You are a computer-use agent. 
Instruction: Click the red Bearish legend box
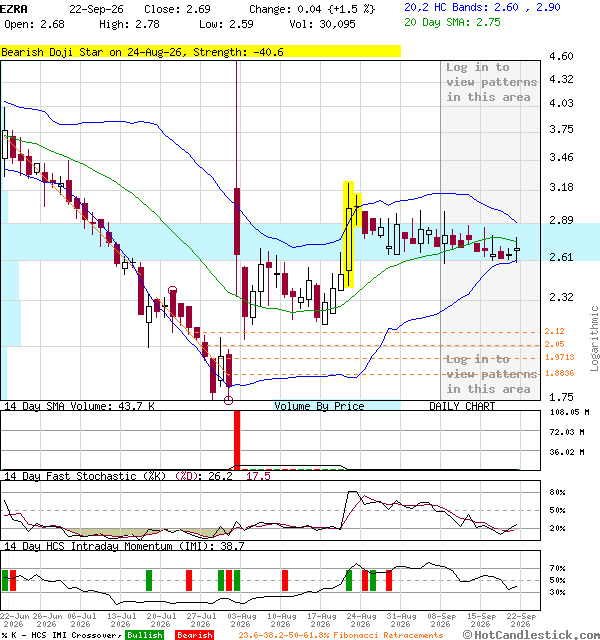(x=195, y=635)
